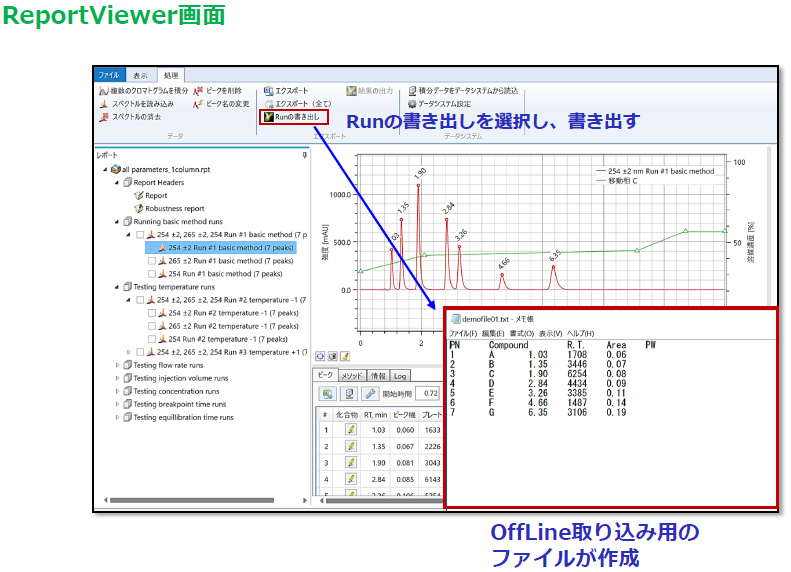Screen dimensions: 791x572
Task: Click the export-to-Excel icon in ピーク tab
Action: (x=327, y=393)
